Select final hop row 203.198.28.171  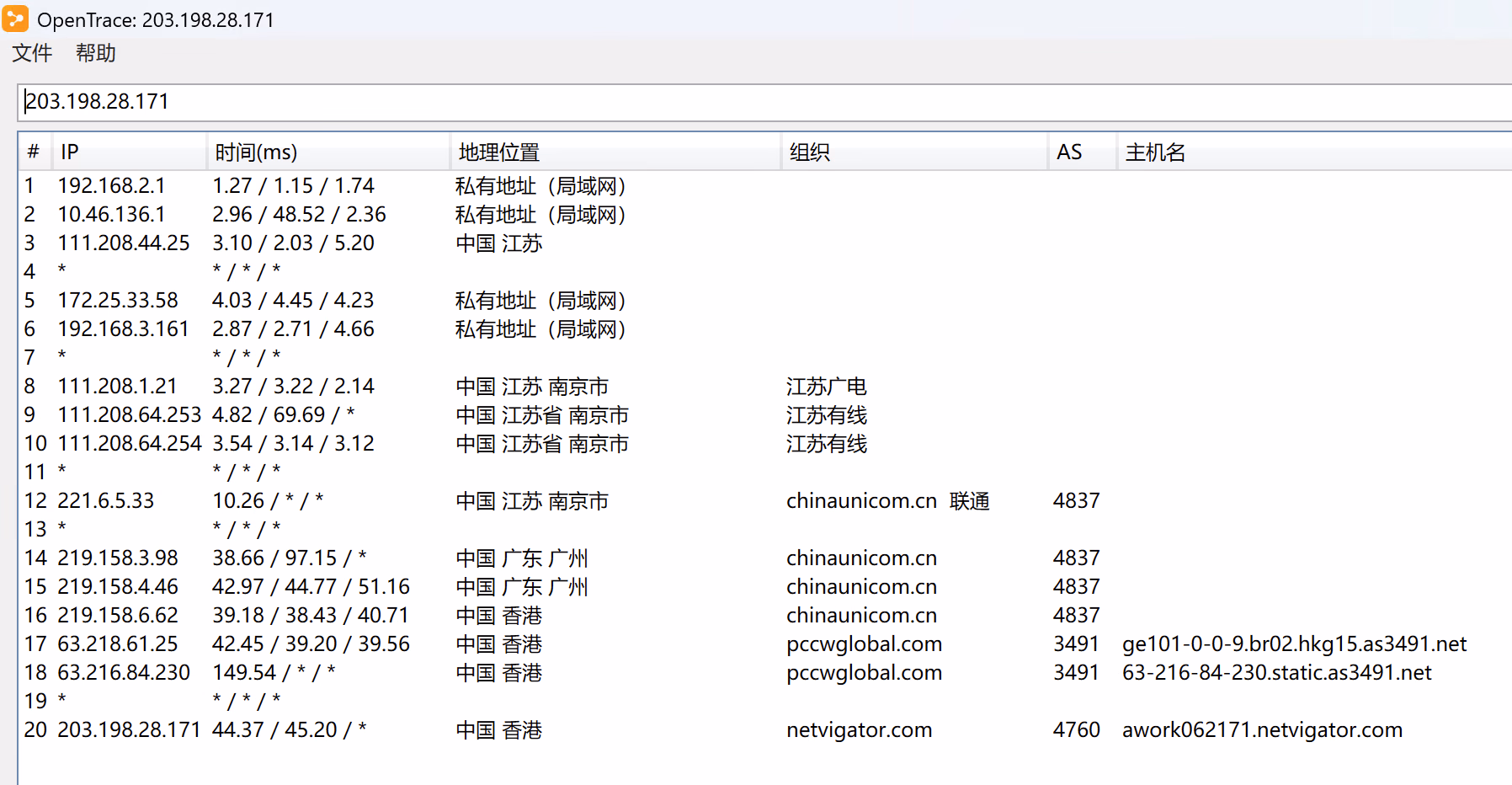click(x=128, y=730)
